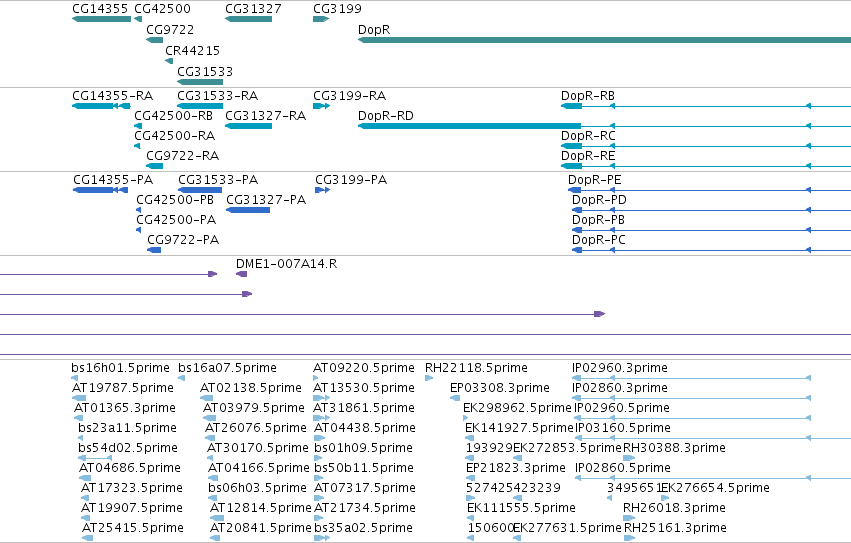Select the AT25415.5prime EST
The width and height of the screenshot is (851, 543).
88,538
